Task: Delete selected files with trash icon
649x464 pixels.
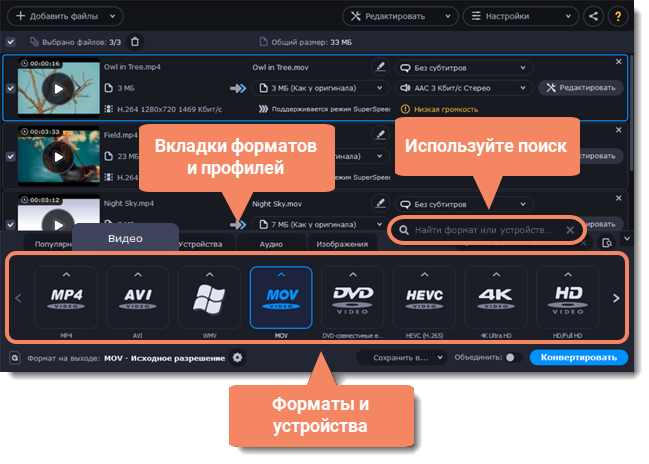Action: pos(136,41)
